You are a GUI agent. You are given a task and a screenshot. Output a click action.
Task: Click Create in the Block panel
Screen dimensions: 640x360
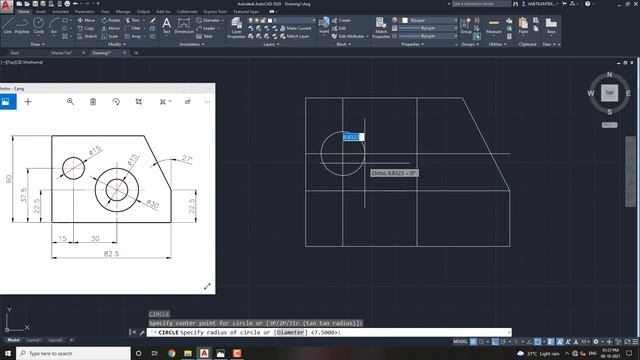[341, 20]
